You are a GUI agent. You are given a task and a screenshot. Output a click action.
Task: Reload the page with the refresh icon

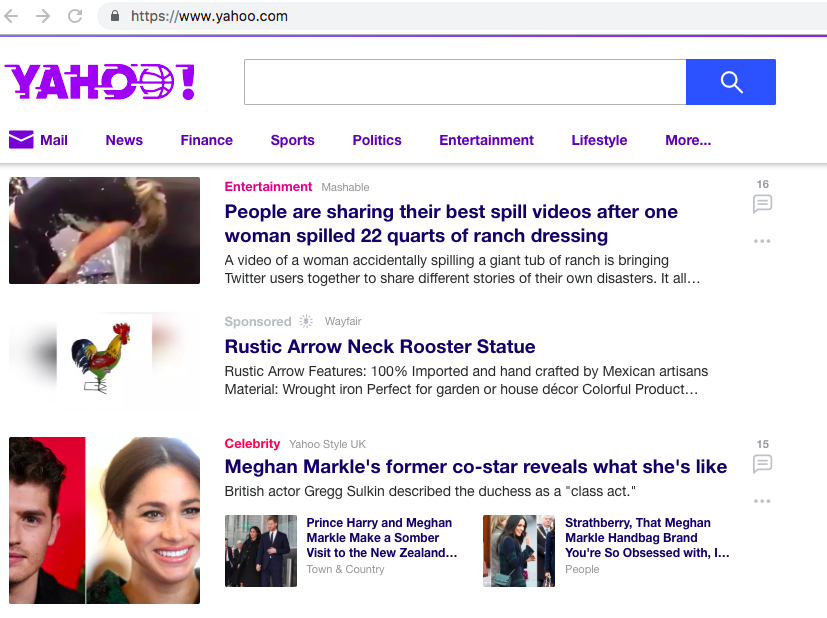pyautogui.click(x=75, y=16)
